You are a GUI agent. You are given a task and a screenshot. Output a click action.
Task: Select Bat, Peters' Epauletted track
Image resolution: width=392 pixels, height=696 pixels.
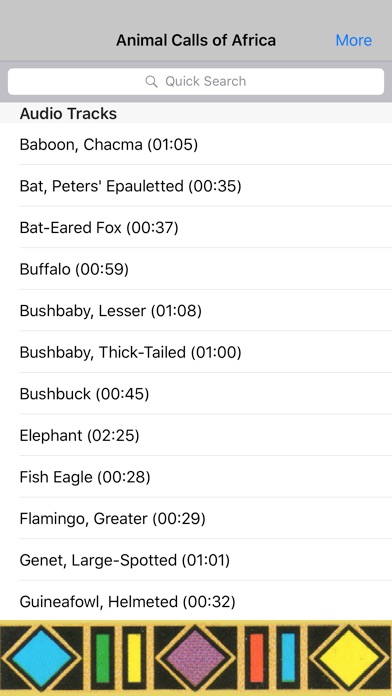196,186
